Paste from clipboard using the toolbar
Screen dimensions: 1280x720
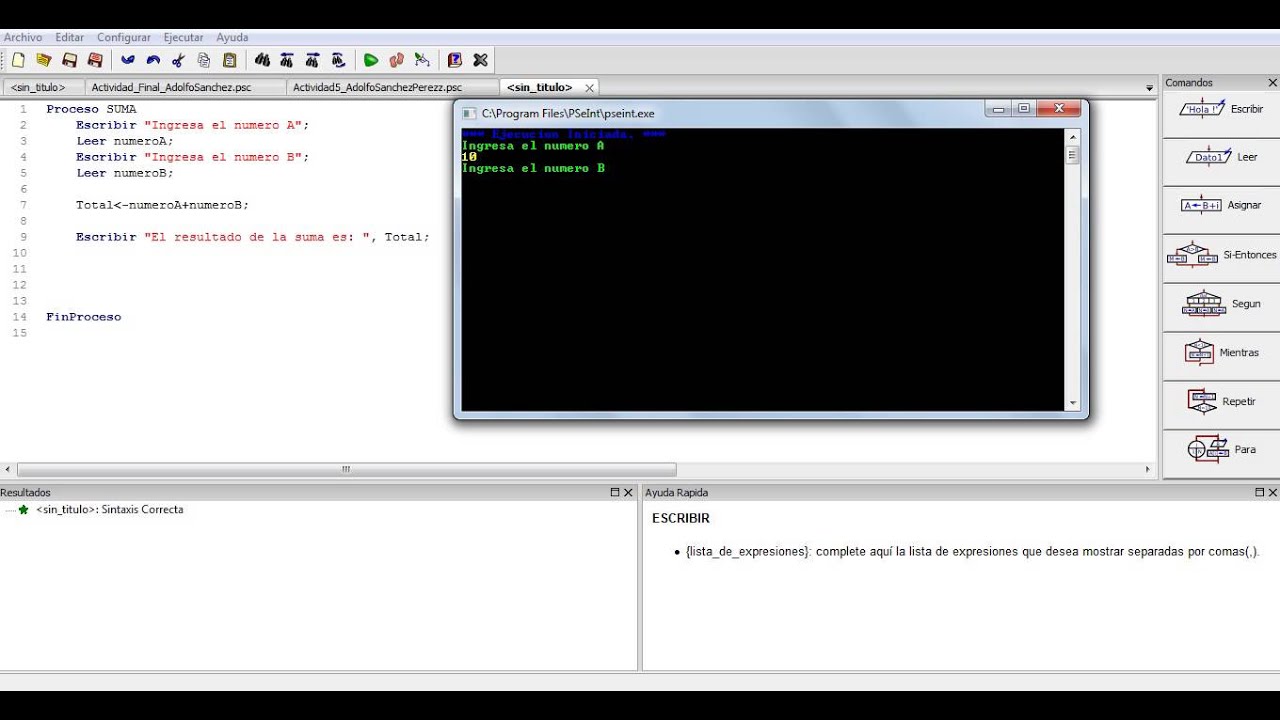tap(230, 60)
